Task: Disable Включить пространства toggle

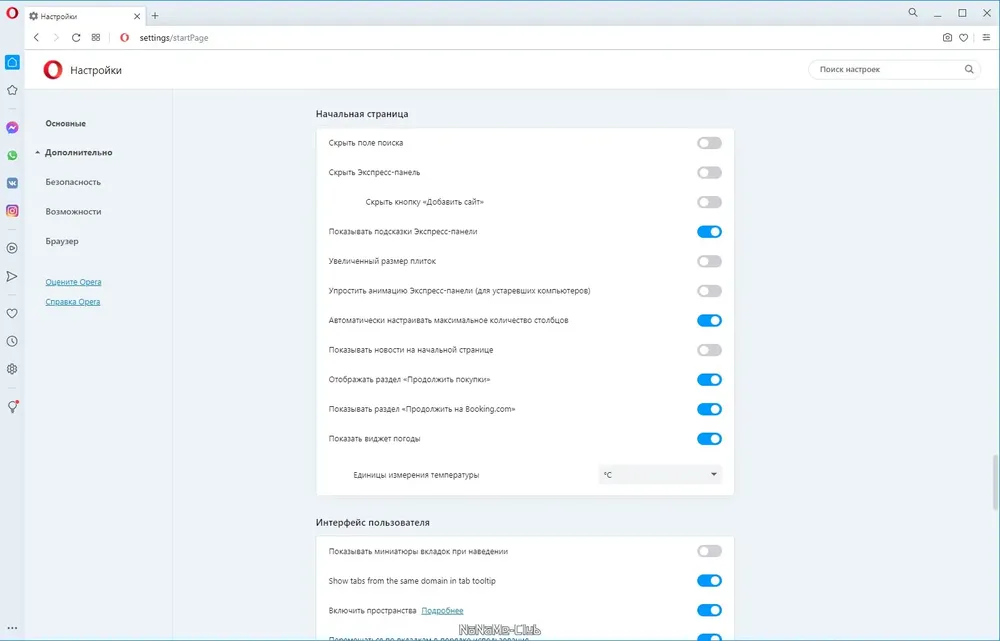Action: coord(709,610)
